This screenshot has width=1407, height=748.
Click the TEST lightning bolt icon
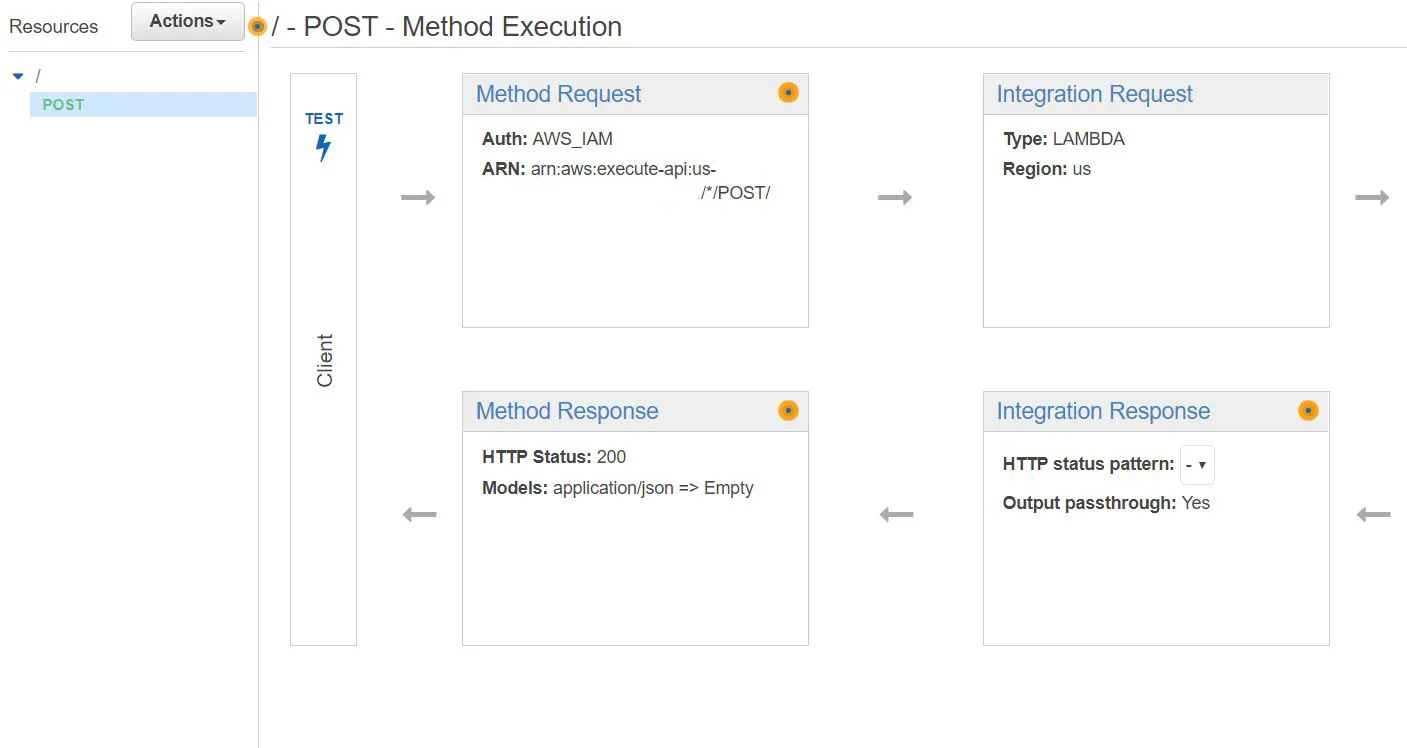coord(323,148)
